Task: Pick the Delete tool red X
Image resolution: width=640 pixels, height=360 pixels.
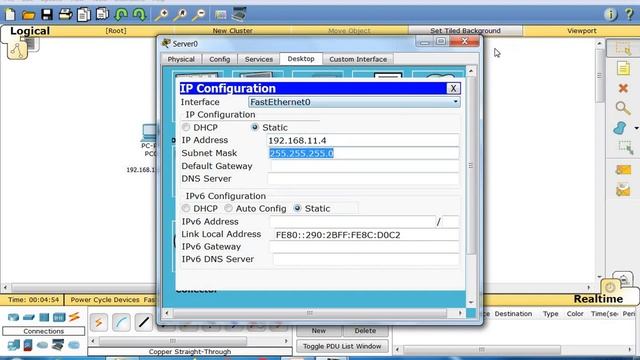Action: click(x=623, y=88)
